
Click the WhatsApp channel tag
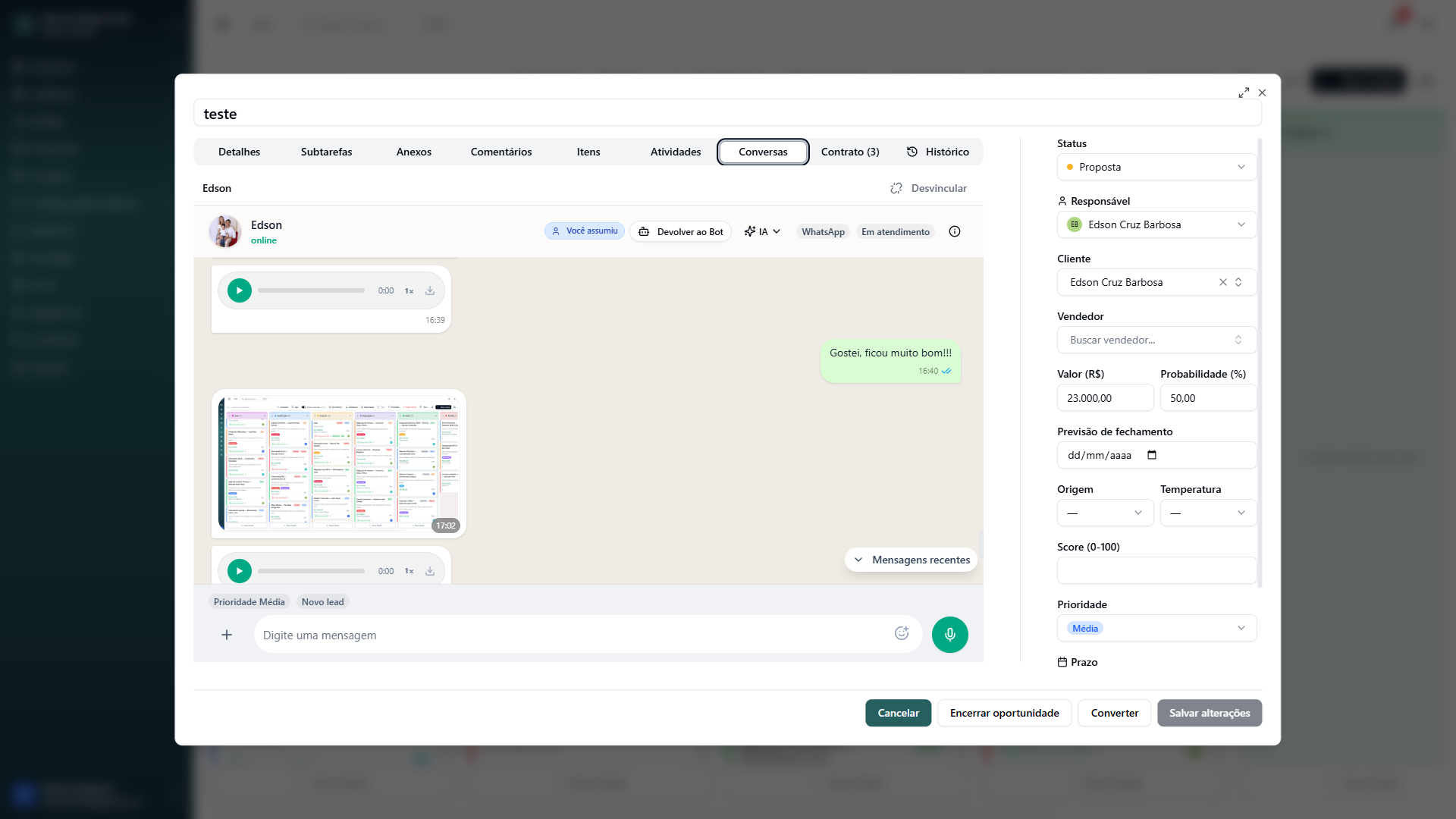coord(823,232)
